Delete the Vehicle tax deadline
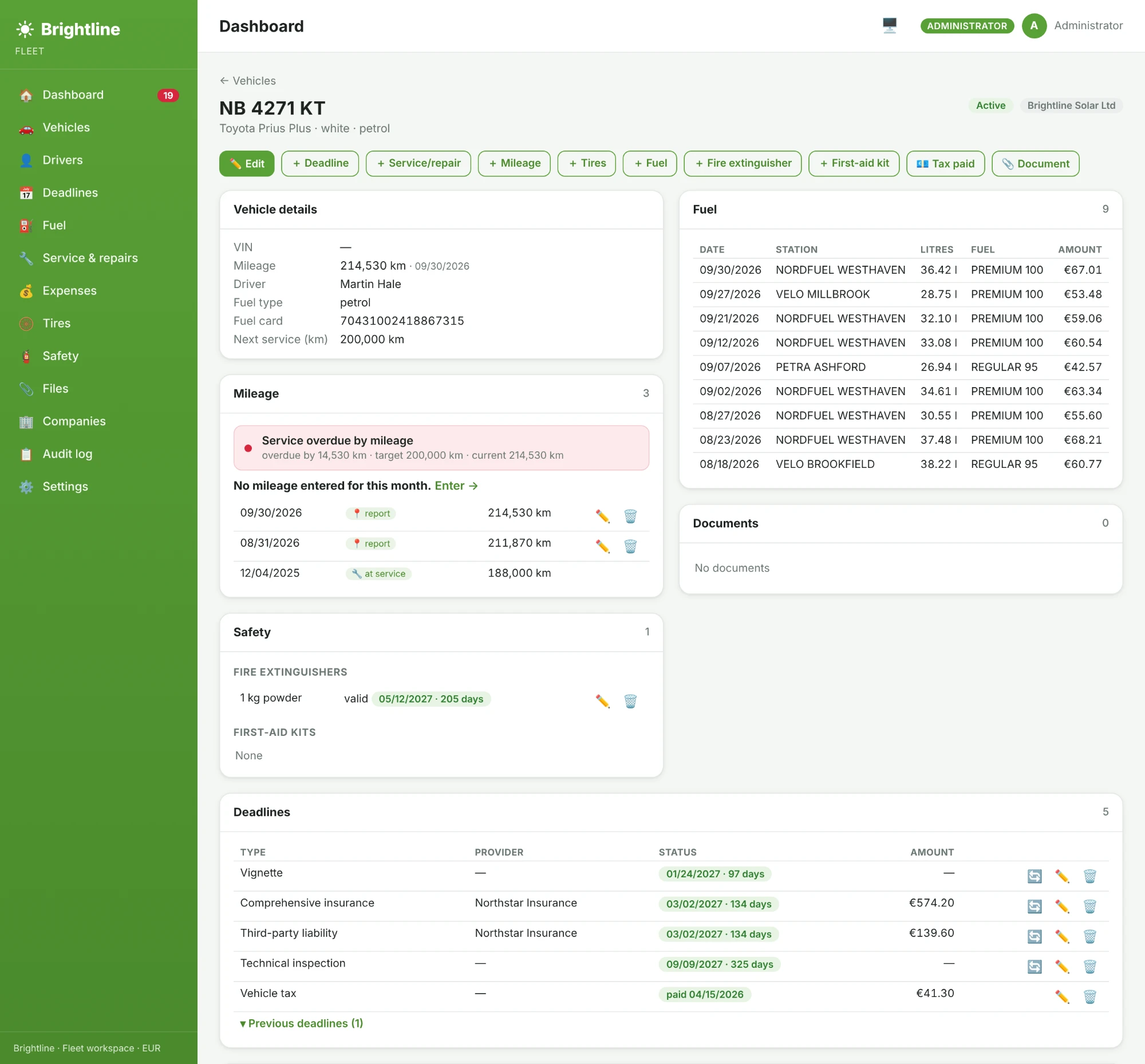The width and height of the screenshot is (1145, 1064). 1089,995
